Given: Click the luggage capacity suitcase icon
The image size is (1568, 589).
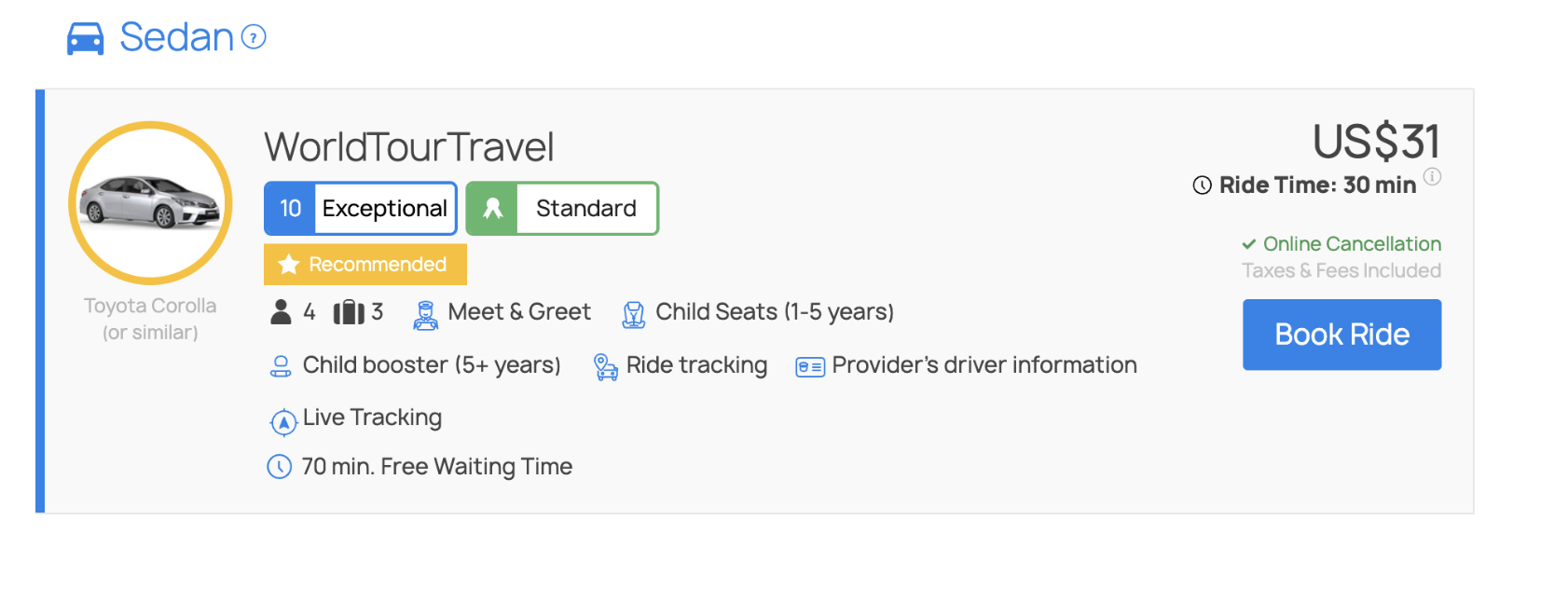Looking at the screenshot, I should (349, 312).
